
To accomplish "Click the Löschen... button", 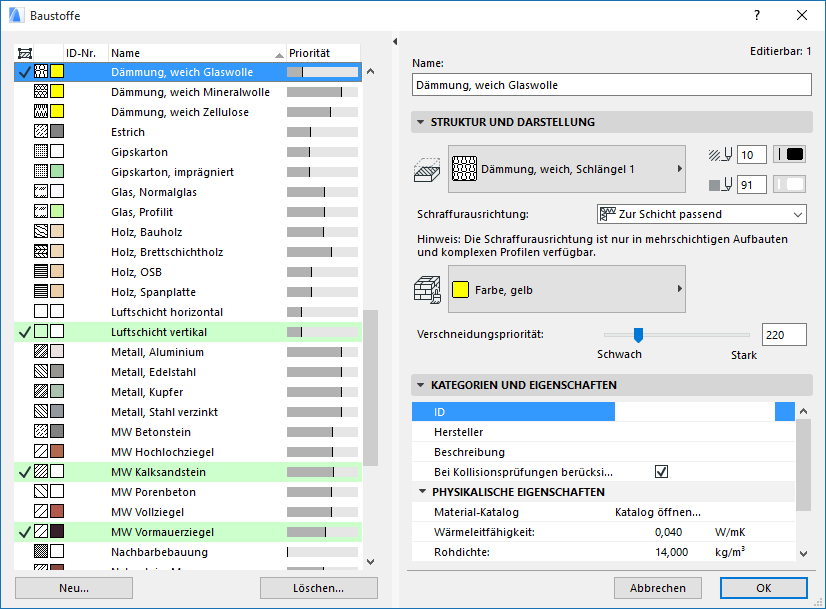I will 319,588.
